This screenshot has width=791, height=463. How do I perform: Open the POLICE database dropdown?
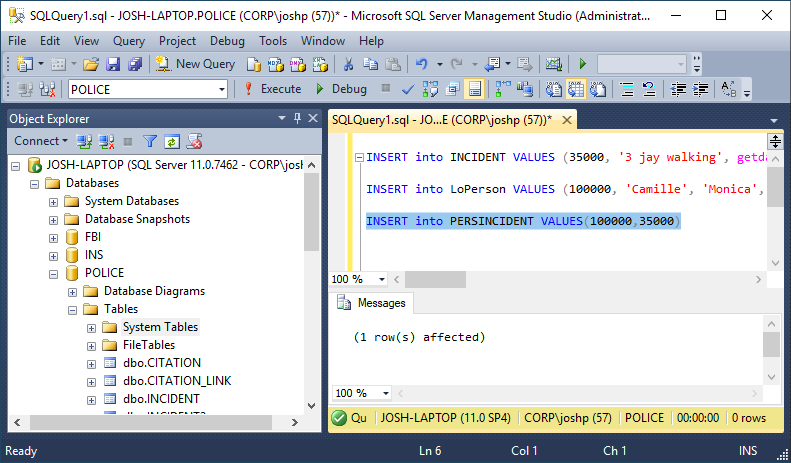click(x=222, y=89)
